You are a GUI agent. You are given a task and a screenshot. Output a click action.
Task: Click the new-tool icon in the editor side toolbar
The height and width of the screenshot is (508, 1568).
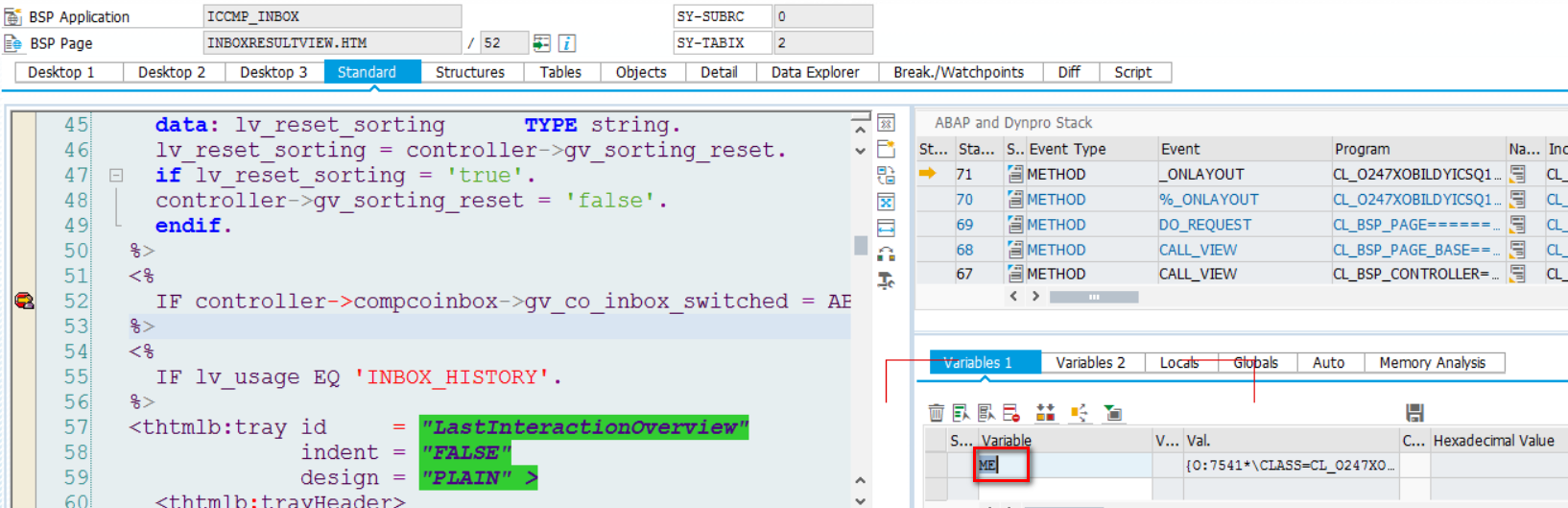click(x=887, y=149)
